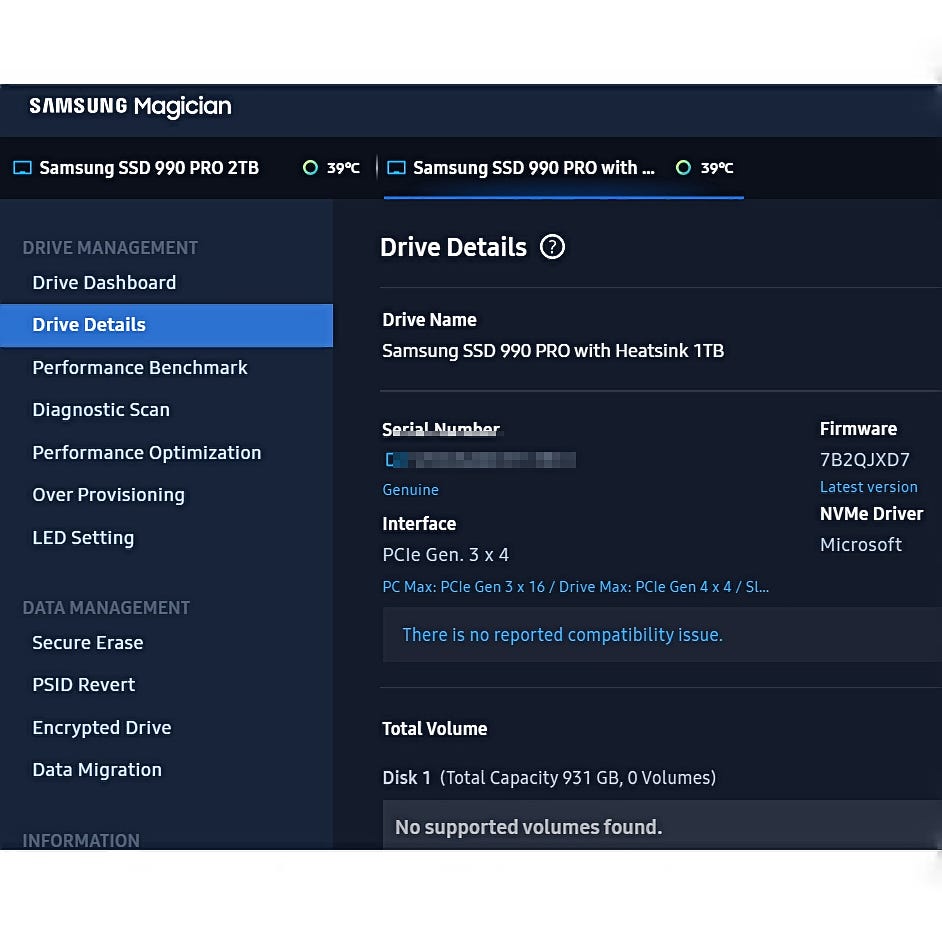Click the Drive Details help question mark icon

(552, 247)
